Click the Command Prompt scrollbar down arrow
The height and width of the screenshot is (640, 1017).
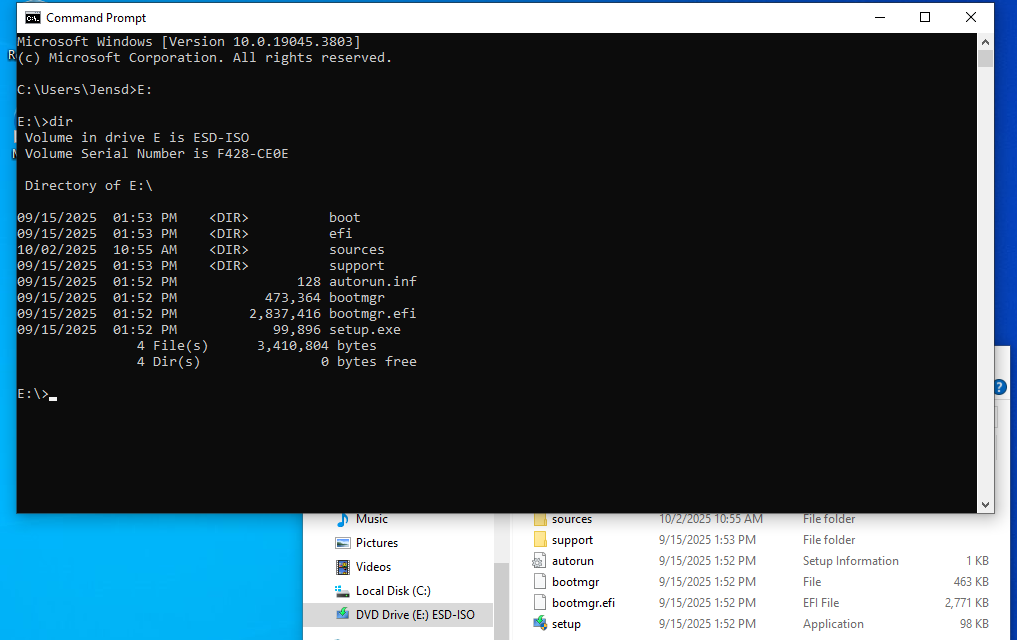point(985,505)
